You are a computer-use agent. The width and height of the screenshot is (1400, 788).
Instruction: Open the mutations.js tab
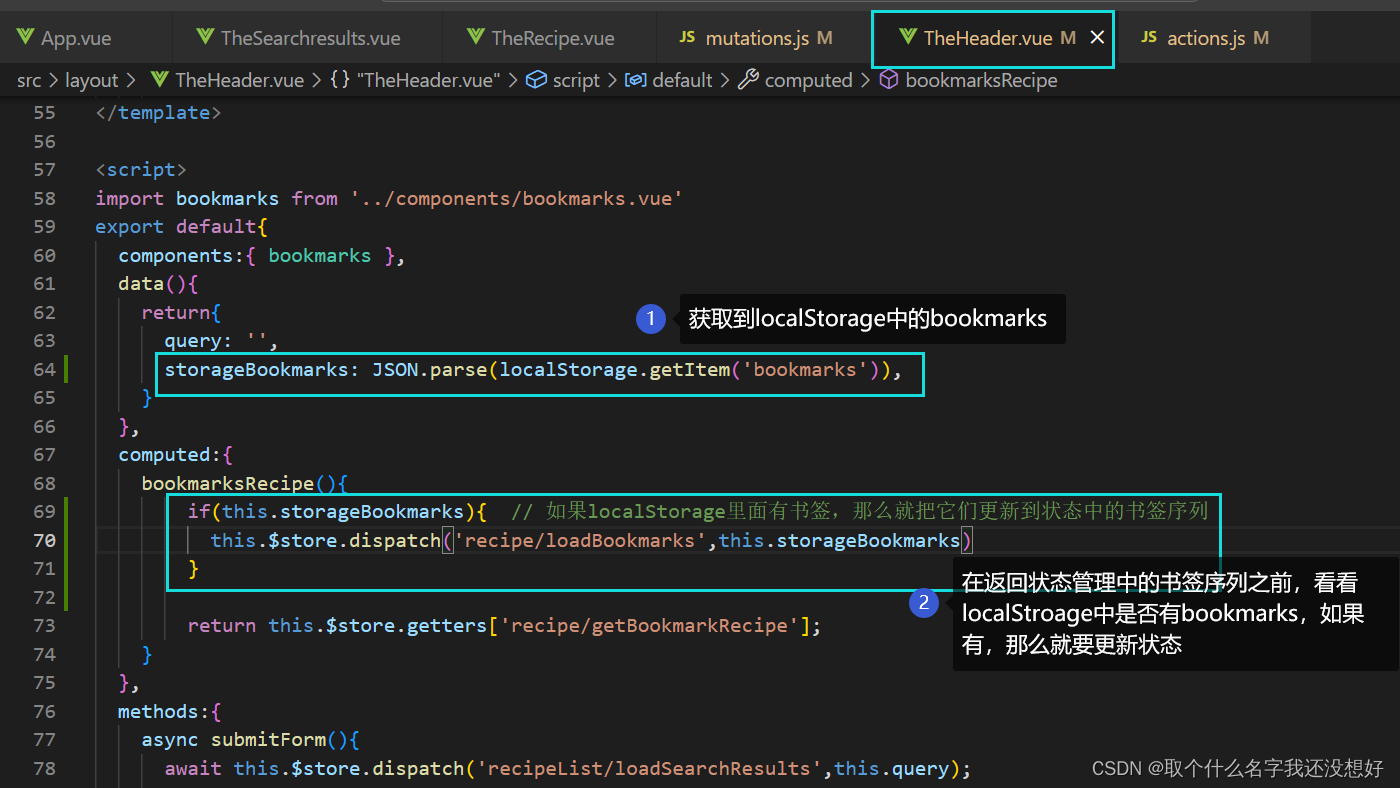tap(756, 39)
